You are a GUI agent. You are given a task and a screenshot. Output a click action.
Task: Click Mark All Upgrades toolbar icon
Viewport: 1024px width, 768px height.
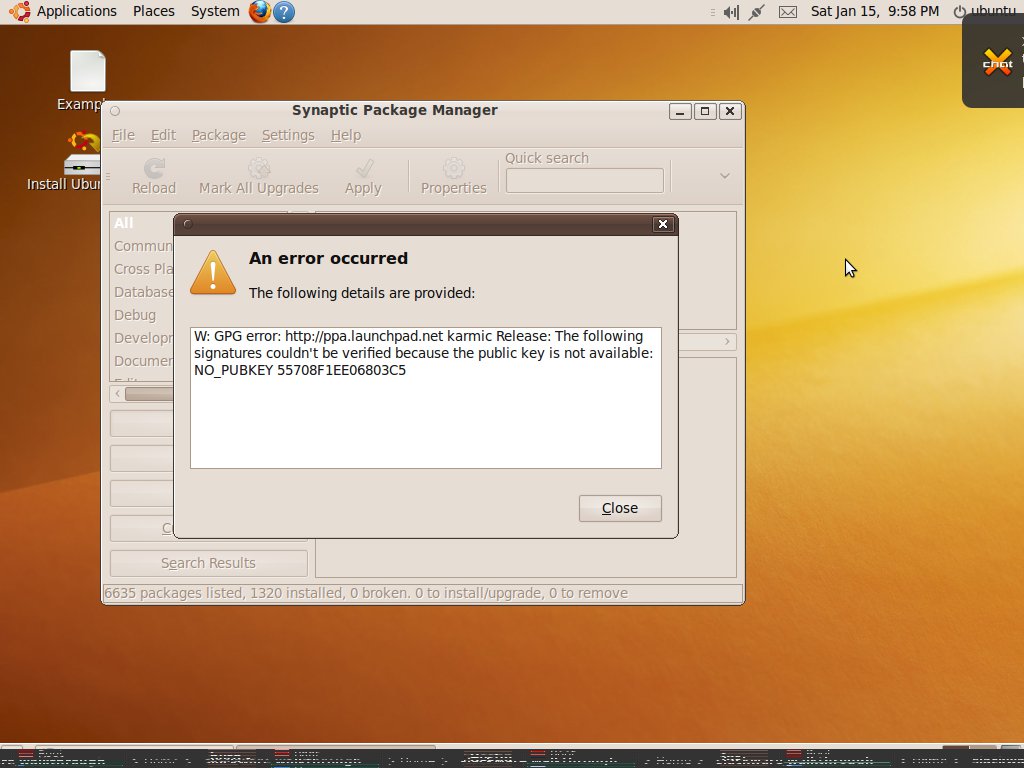pos(259,176)
